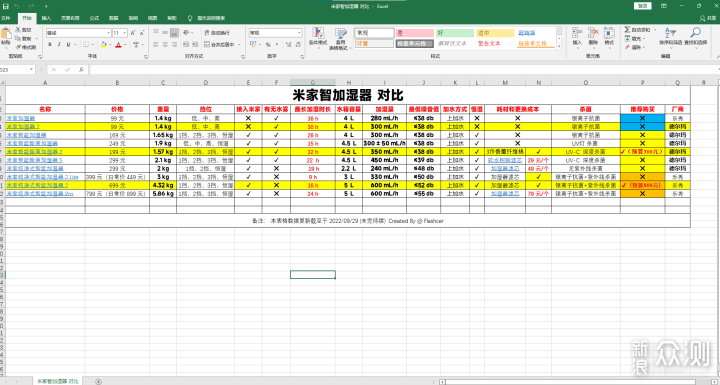Toggle bottom vertical alignment
This screenshot has height=385, width=720.
(x=174, y=33)
